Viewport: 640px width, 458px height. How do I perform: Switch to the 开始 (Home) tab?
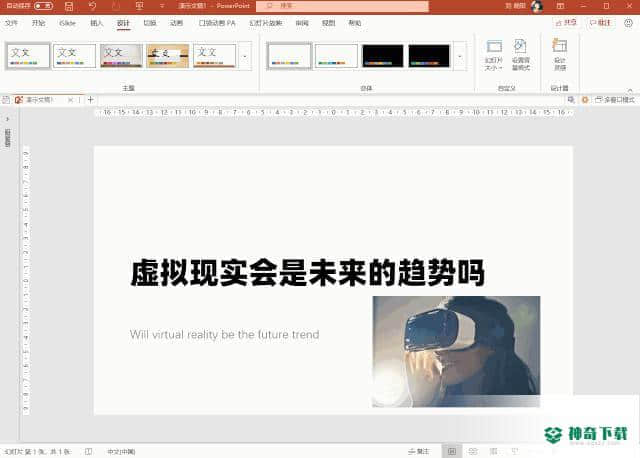tap(38, 23)
